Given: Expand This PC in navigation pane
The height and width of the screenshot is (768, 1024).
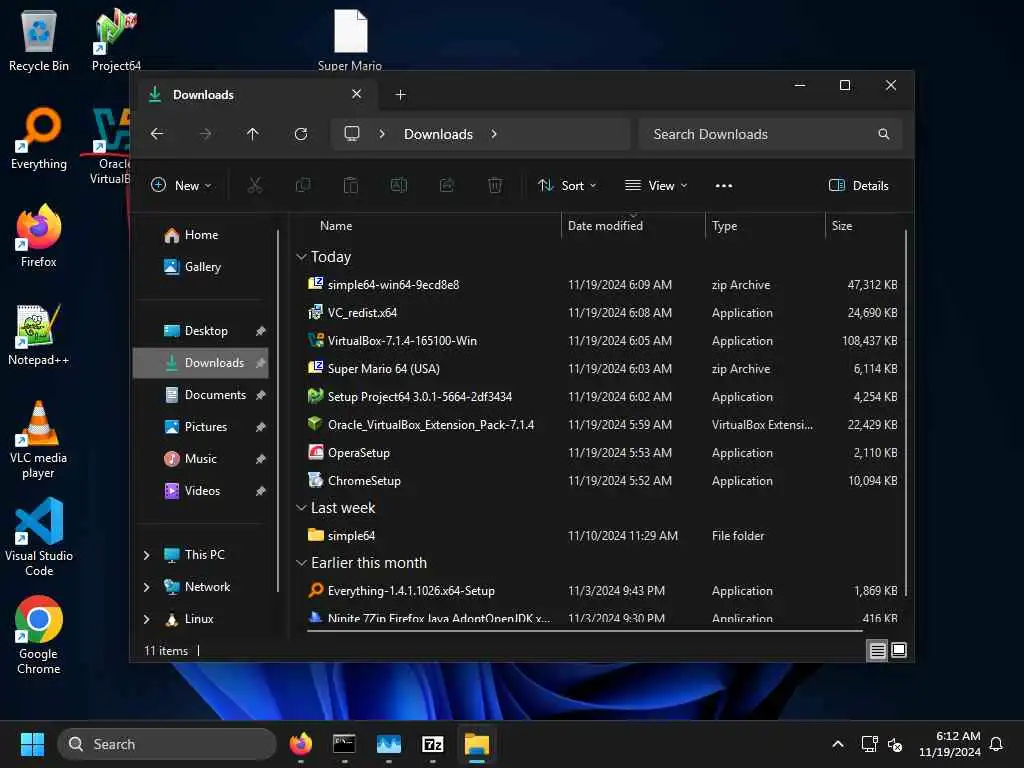Looking at the screenshot, I should pyautogui.click(x=146, y=555).
